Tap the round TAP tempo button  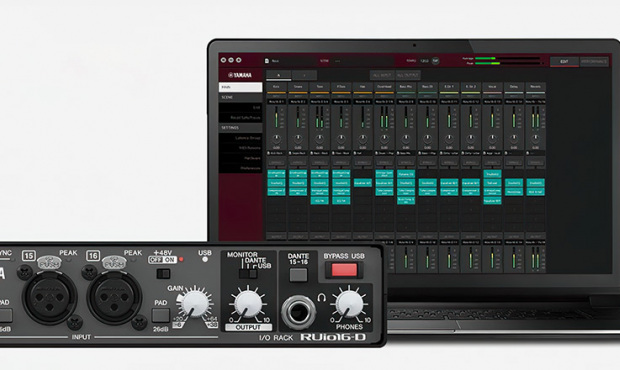435,61
